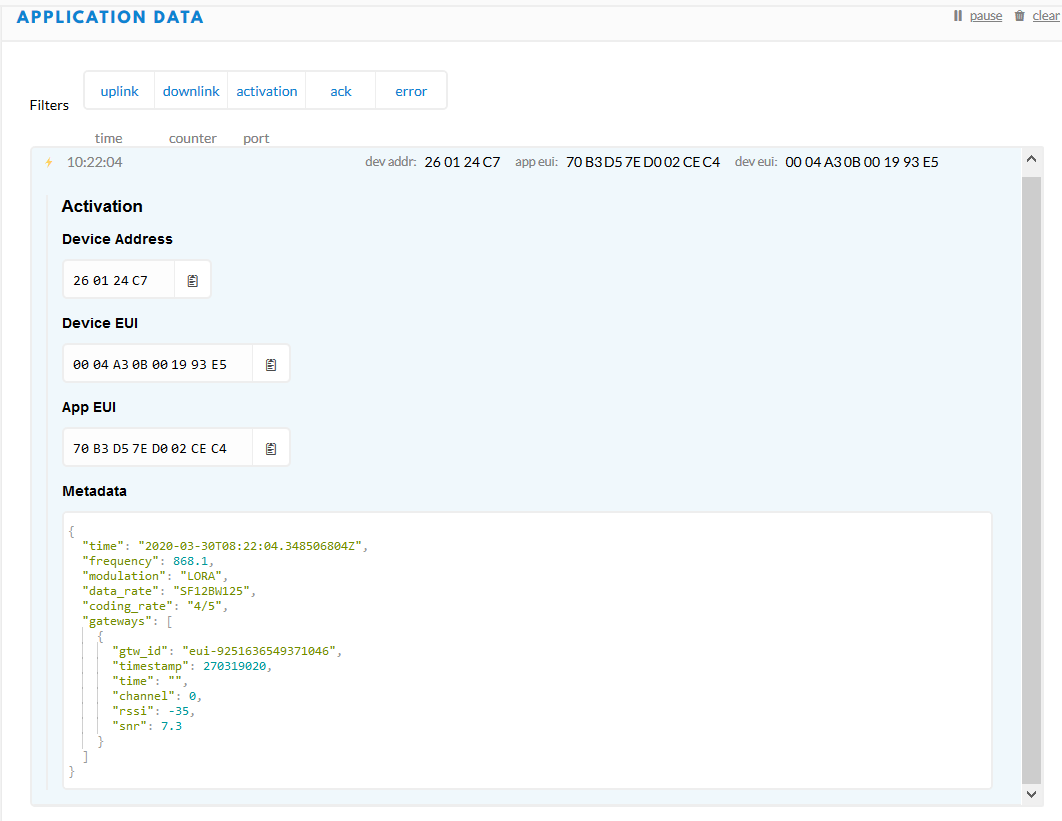Click the pause text link
1062x821 pixels.
[x=985, y=16]
